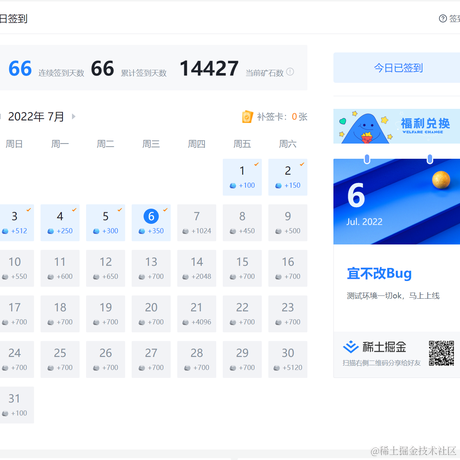Select calendar day 12 with +650

[106, 268]
